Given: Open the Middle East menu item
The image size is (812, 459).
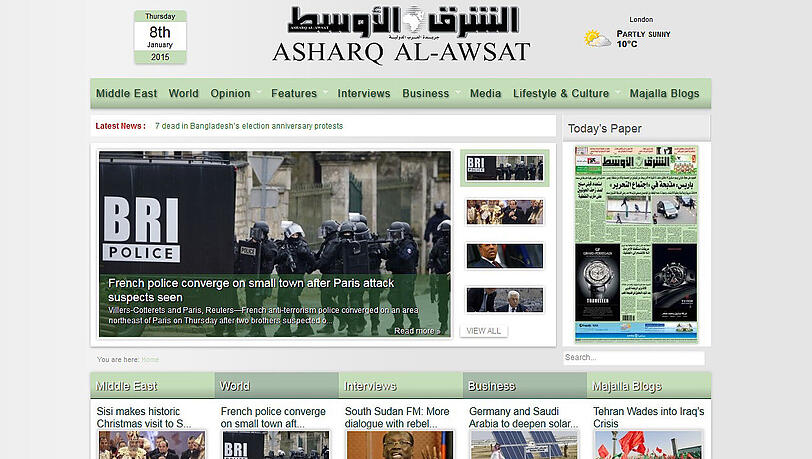Looking at the screenshot, I should (126, 93).
